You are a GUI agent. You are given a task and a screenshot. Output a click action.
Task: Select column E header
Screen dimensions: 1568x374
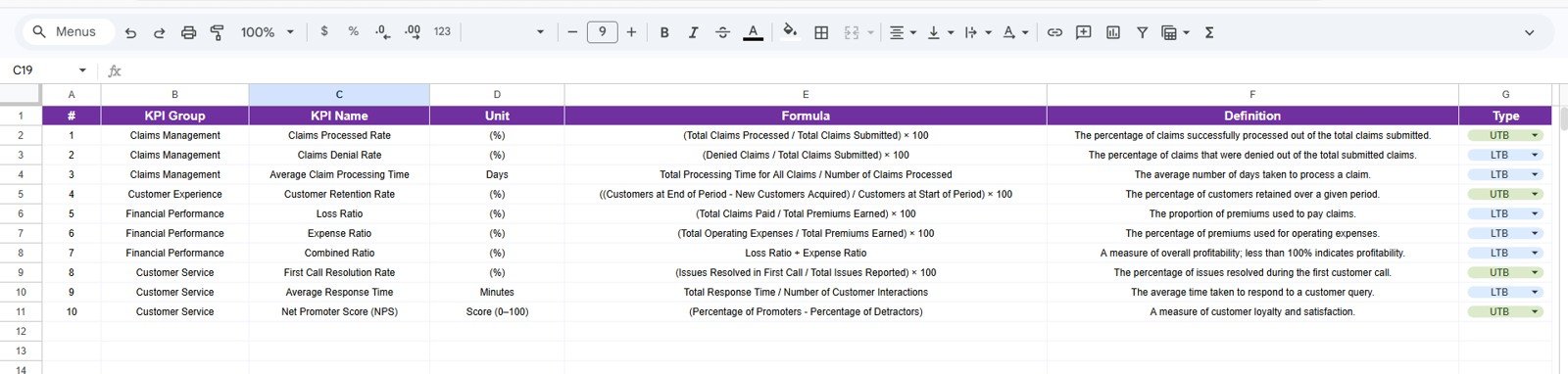[x=806, y=95]
